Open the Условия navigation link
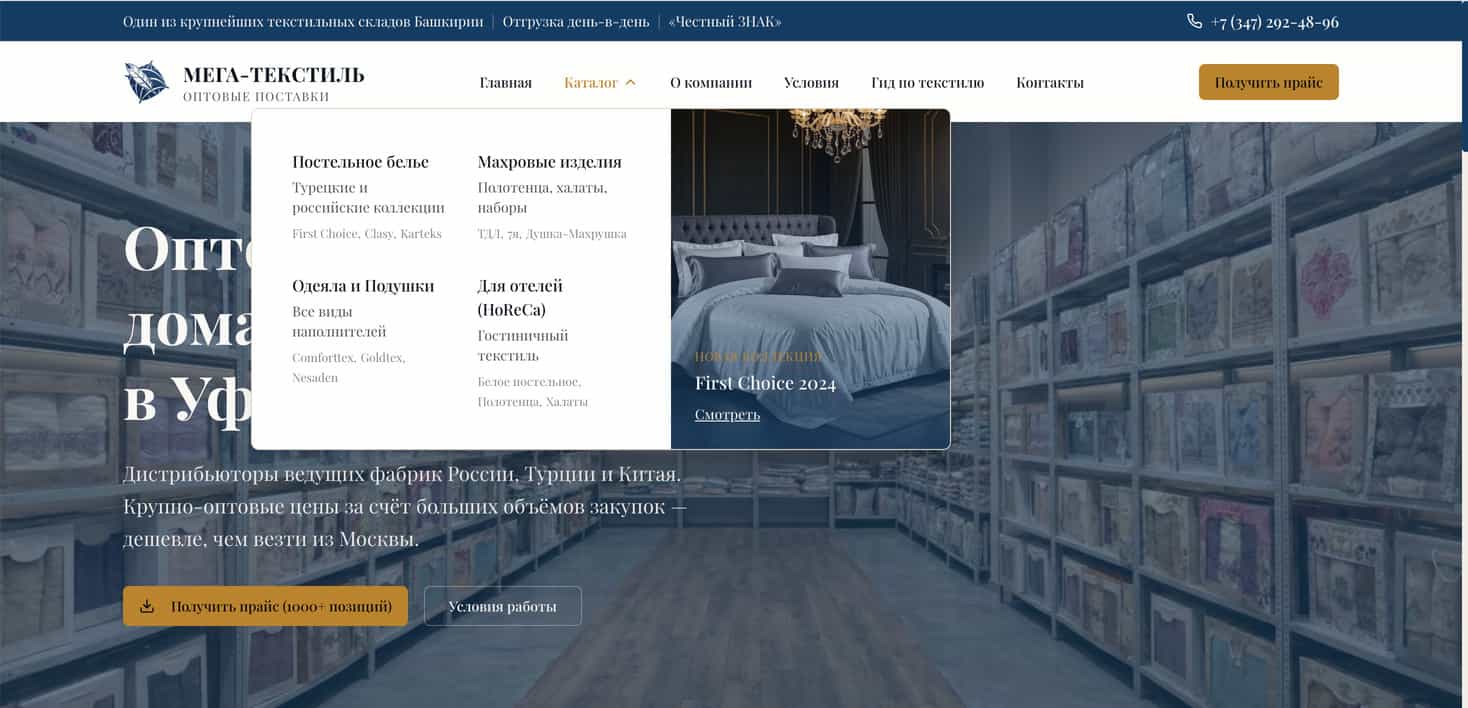1468x708 pixels. pos(811,83)
